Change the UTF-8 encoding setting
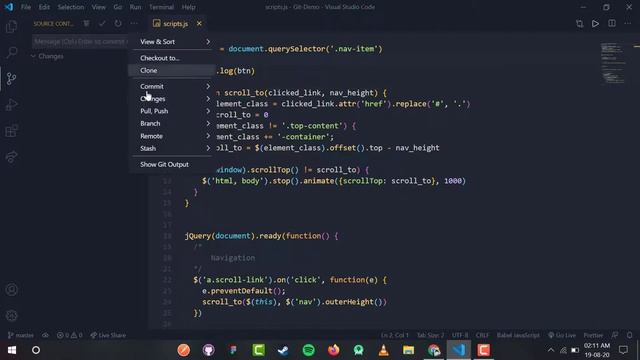 click(460, 335)
